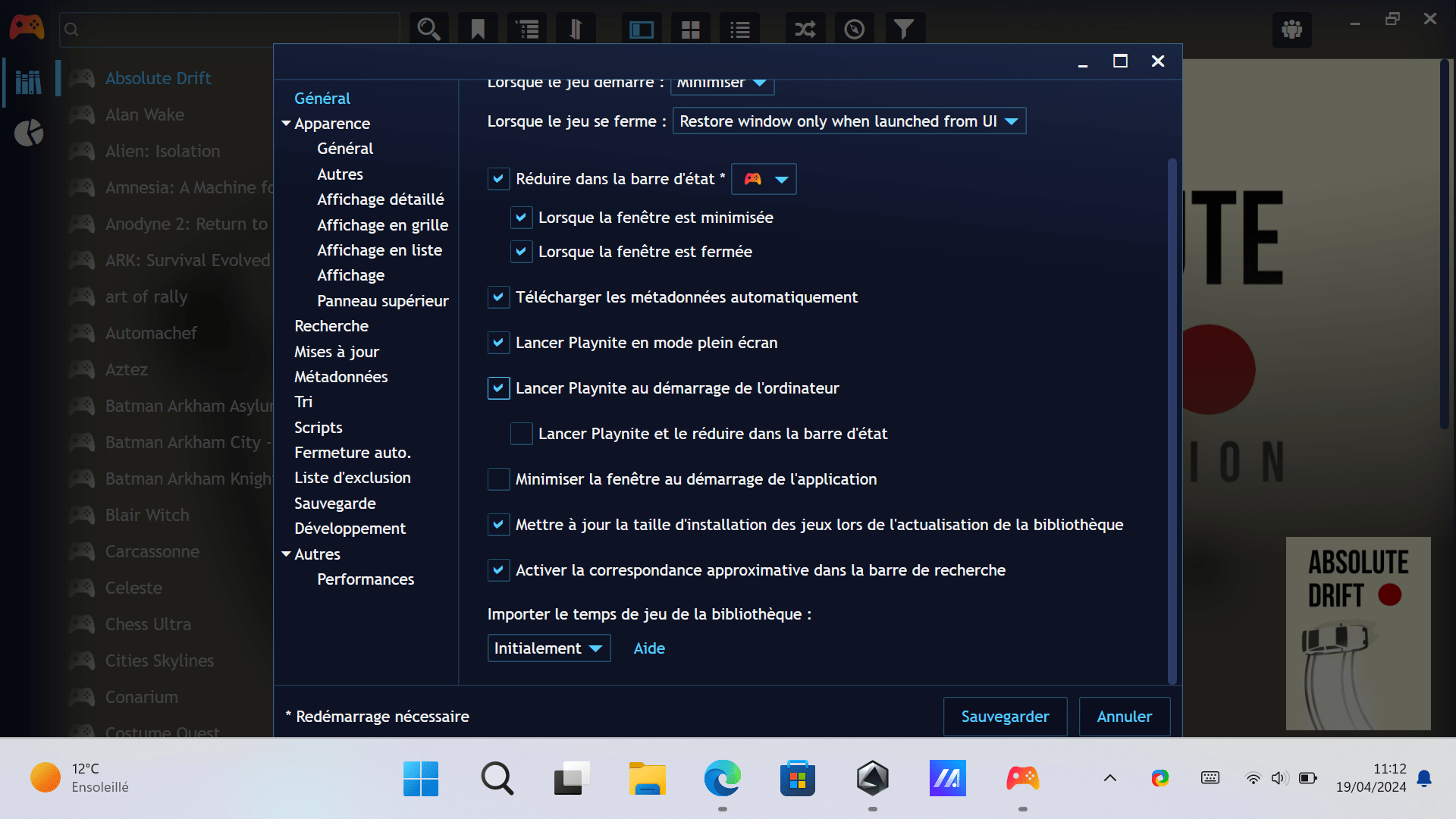Open volume control in system tray
Screen dimensions: 1456x819
click(x=1280, y=778)
